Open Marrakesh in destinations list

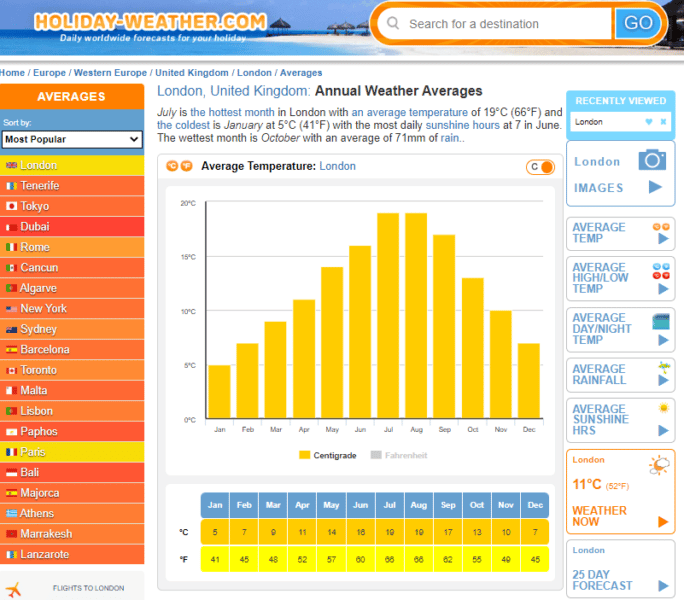[x=72, y=534]
